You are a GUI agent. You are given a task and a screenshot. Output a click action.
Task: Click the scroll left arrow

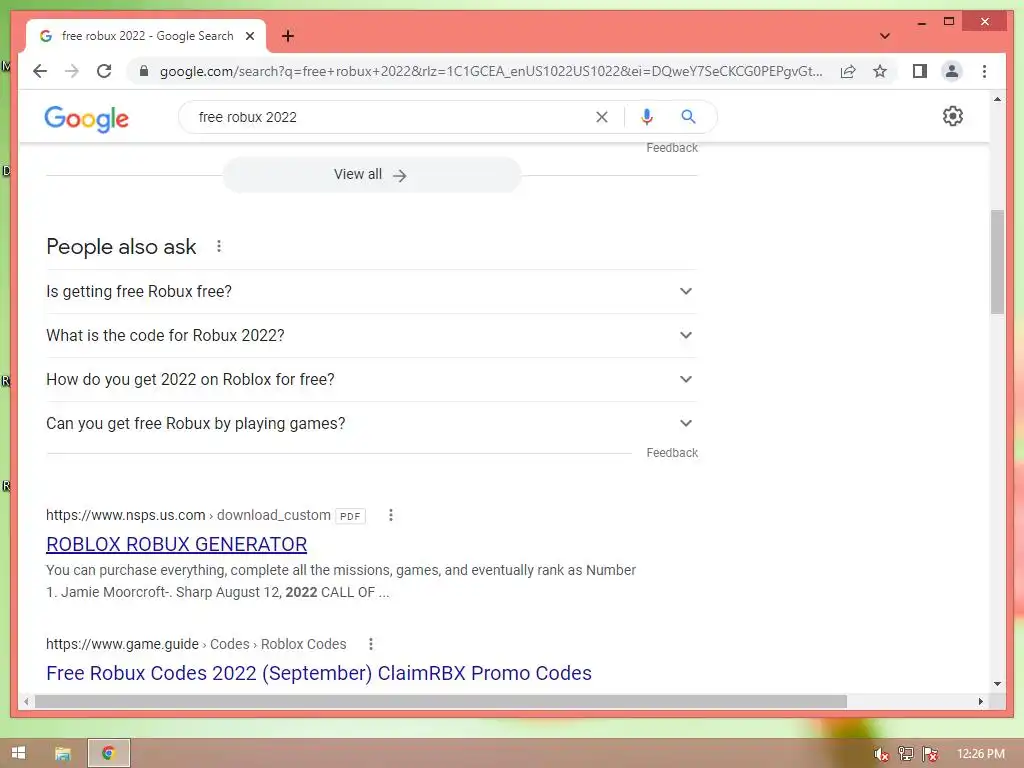pyautogui.click(x=26, y=701)
